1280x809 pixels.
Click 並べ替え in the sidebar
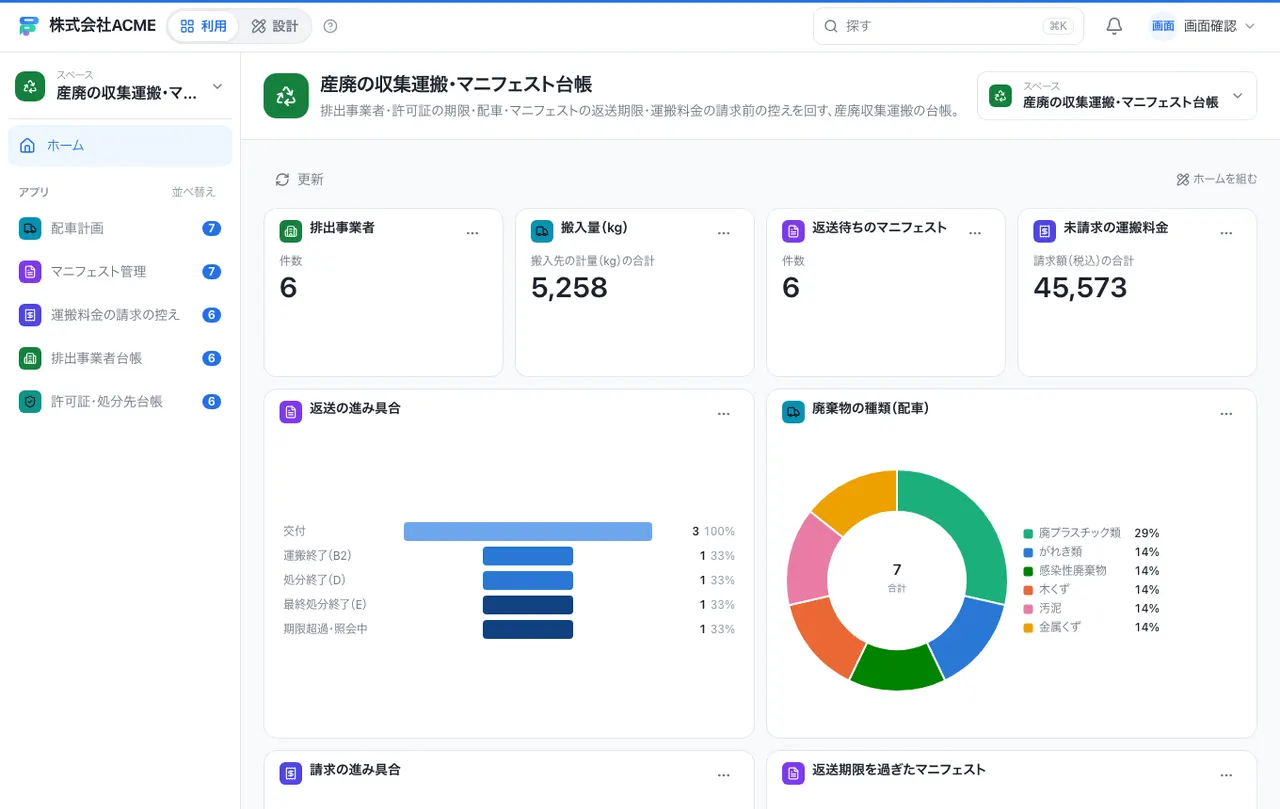click(x=193, y=192)
